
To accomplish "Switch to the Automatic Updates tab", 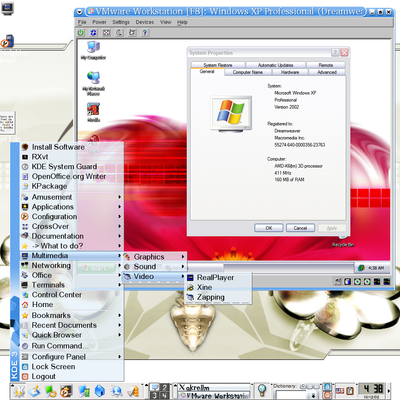I will coord(276,65).
